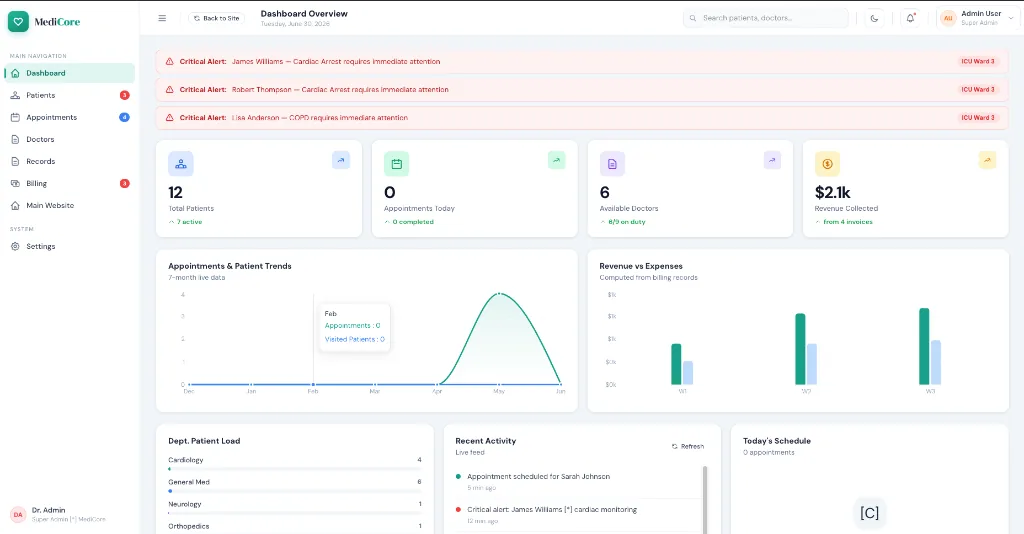The height and width of the screenshot is (534, 1024).
Task: Open Appointments in the sidebar
Action: pyautogui.click(x=69, y=118)
